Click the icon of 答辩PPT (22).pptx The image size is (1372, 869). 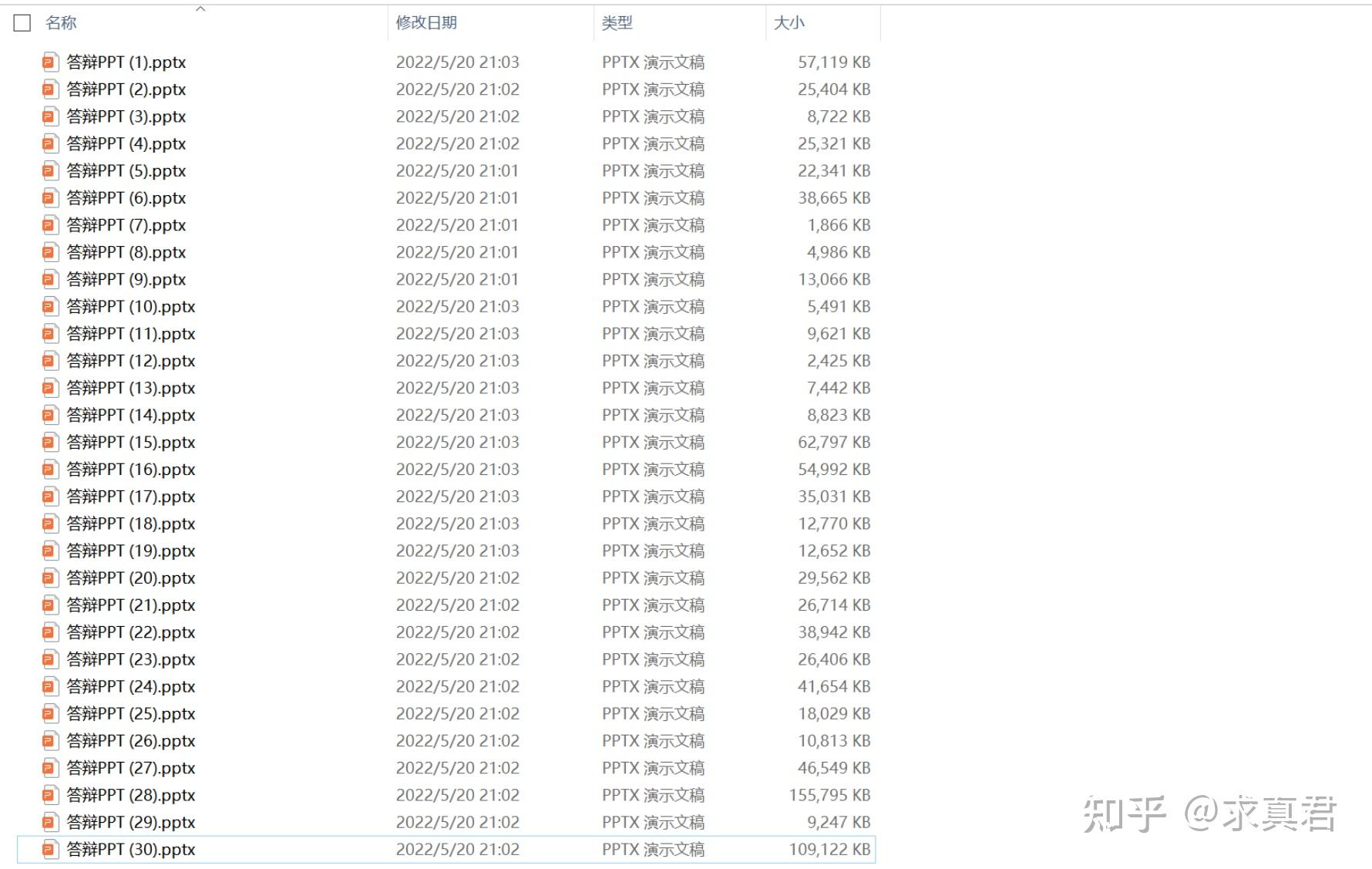(50, 632)
